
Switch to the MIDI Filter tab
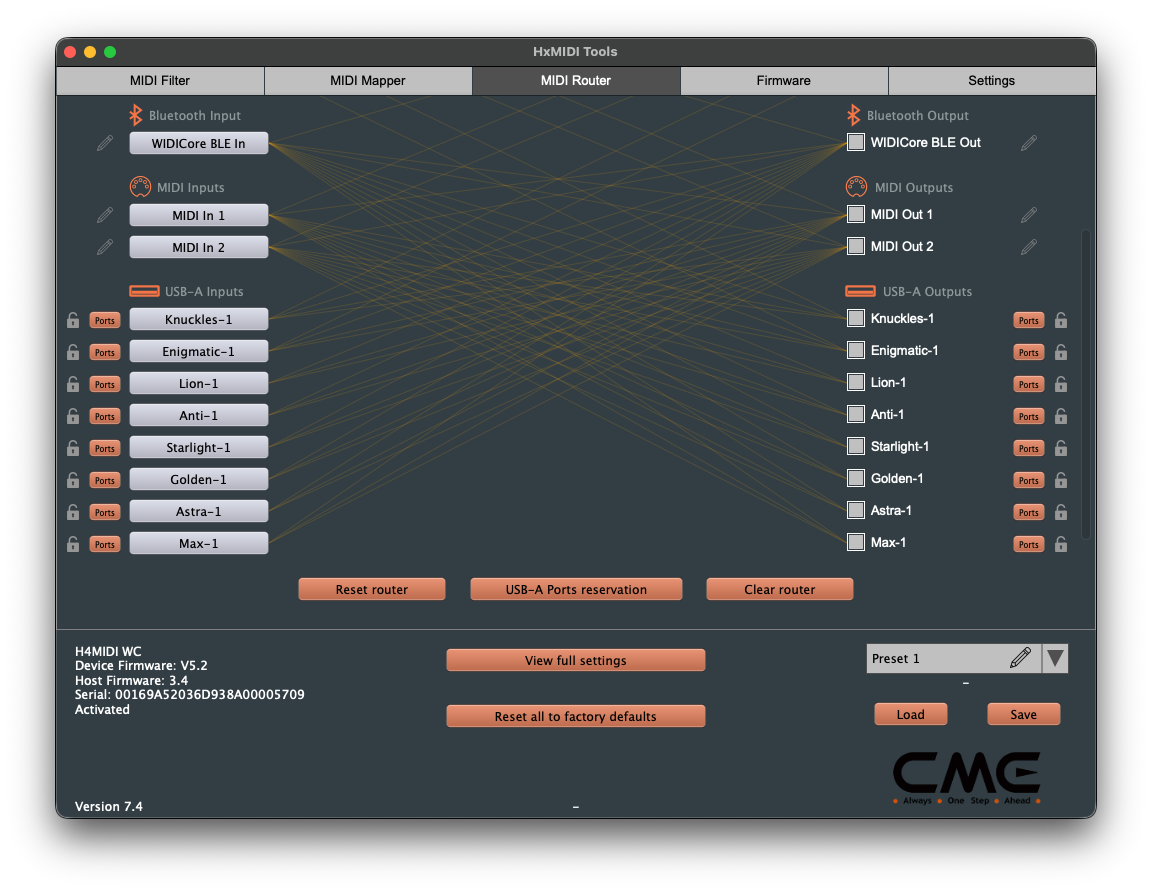tap(160, 81)
